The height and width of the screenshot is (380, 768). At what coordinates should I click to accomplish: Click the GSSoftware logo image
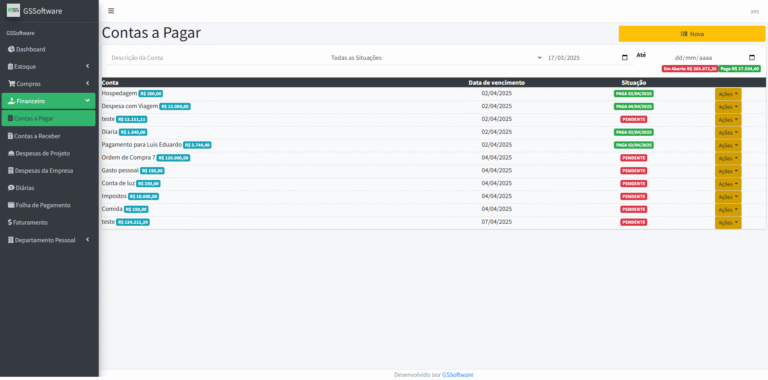13,11
